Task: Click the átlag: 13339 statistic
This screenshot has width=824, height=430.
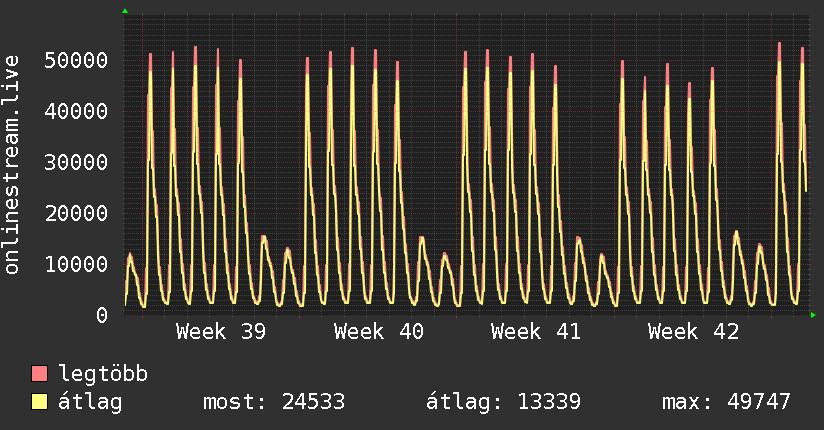Action: click(503, 402)
